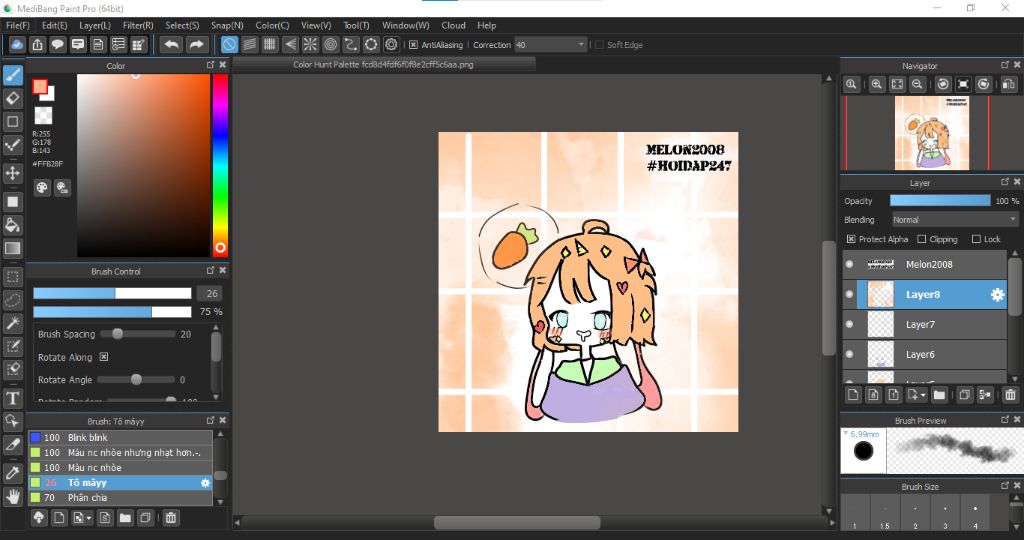
Task: Delete brush with the Brush panel trash icon
Action: (x=170, y=518)
